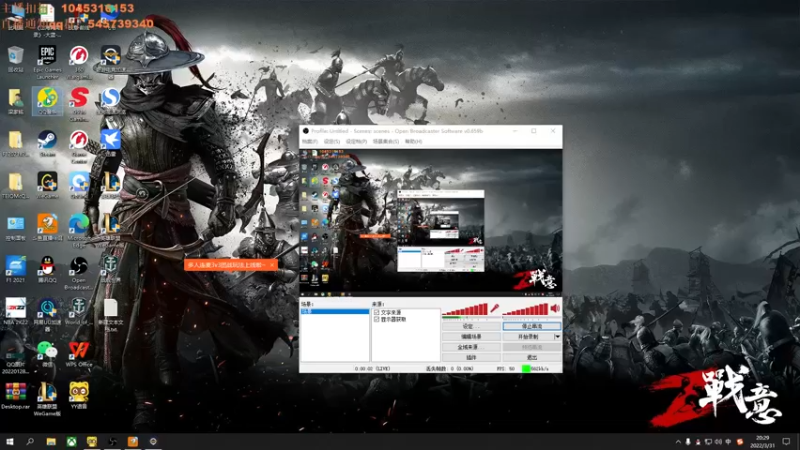Open the F1 2021 game shortcut
Screen dimensions: 800x450
pos(15,269)
